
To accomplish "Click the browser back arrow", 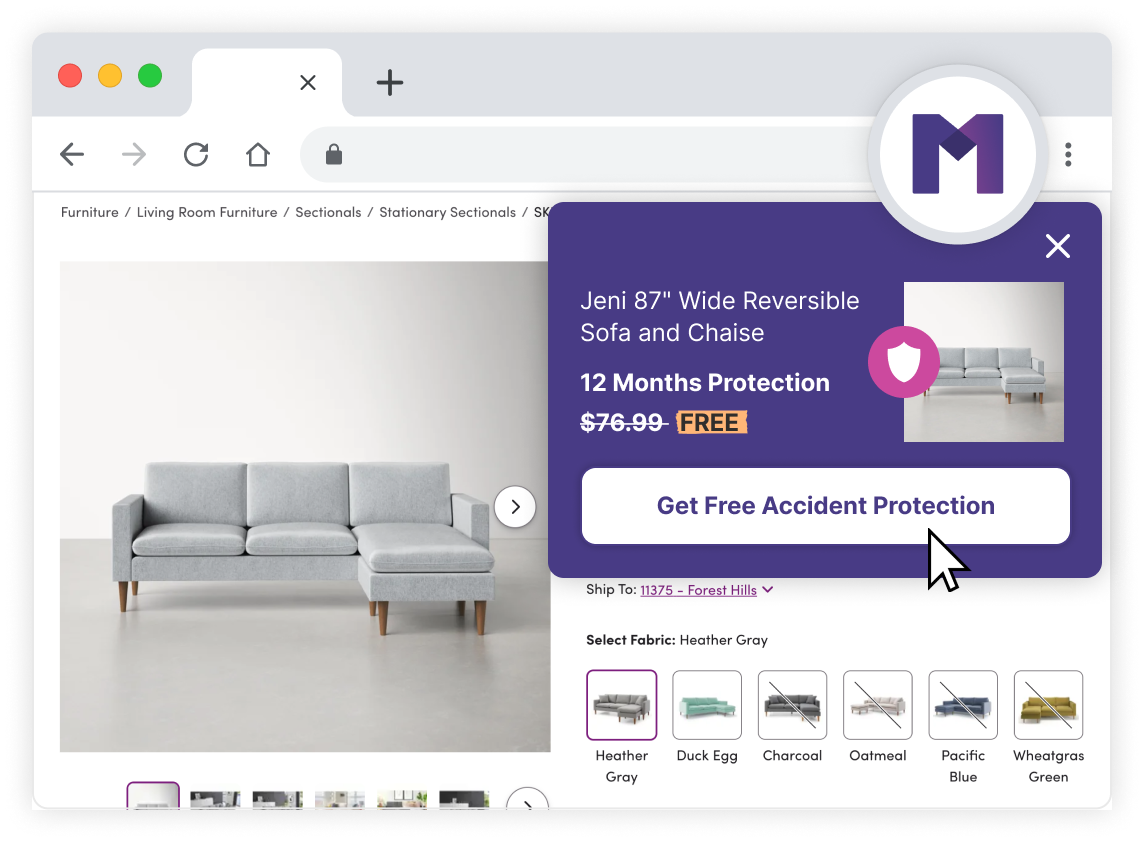I will click(72, 155).
